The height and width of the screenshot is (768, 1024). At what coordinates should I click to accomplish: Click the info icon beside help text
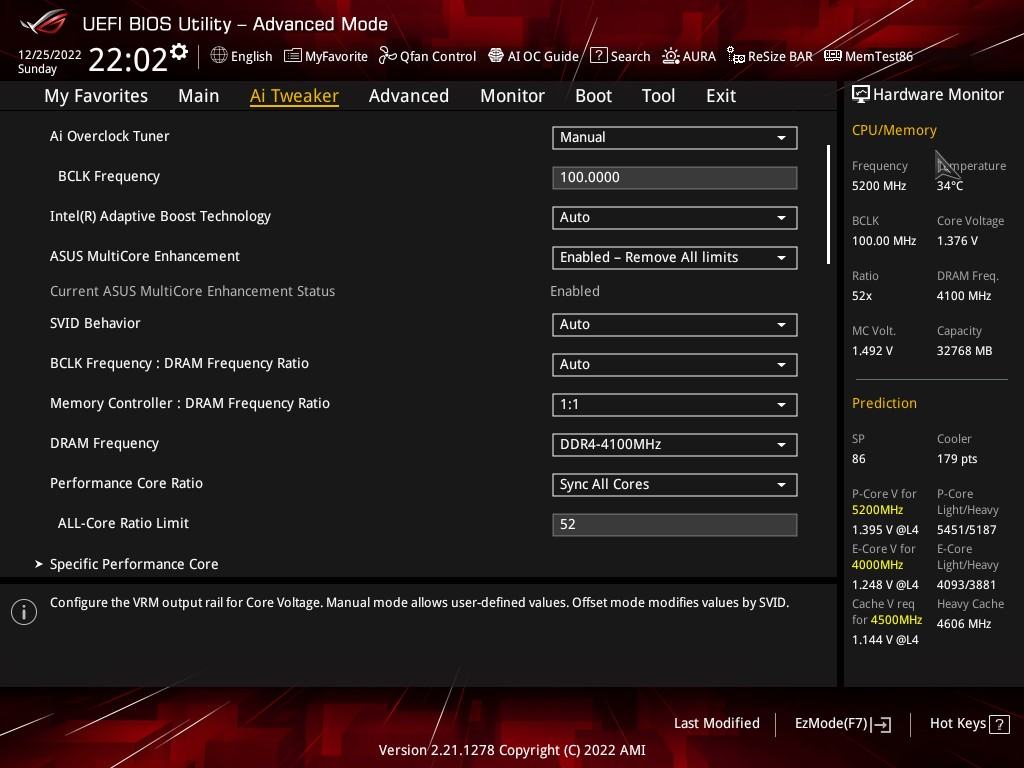click(24, 612)
